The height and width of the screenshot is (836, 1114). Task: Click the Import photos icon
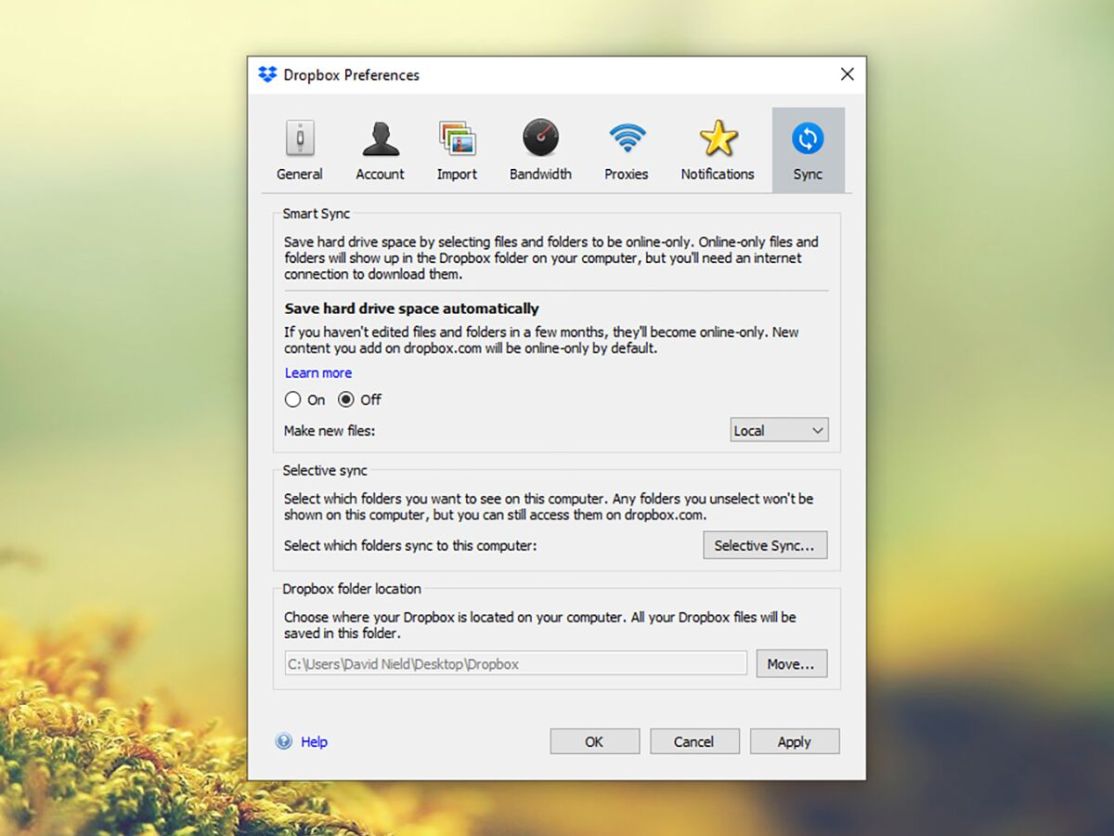point(457,138)
